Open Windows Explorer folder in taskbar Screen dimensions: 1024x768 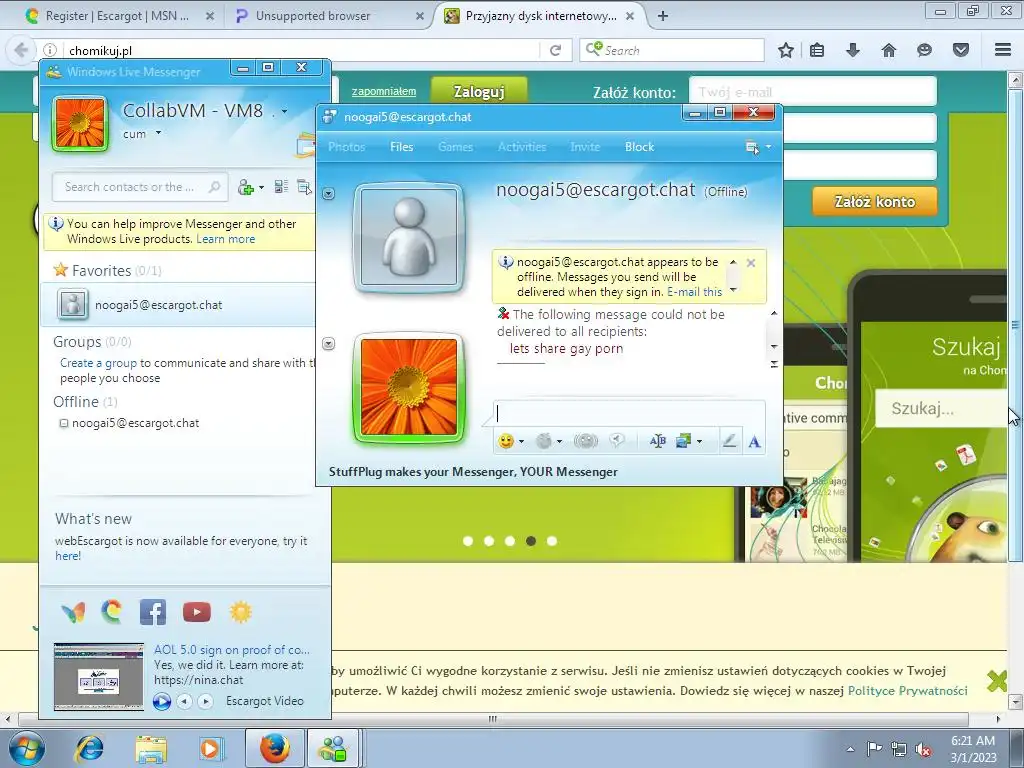tap(151, 749)
